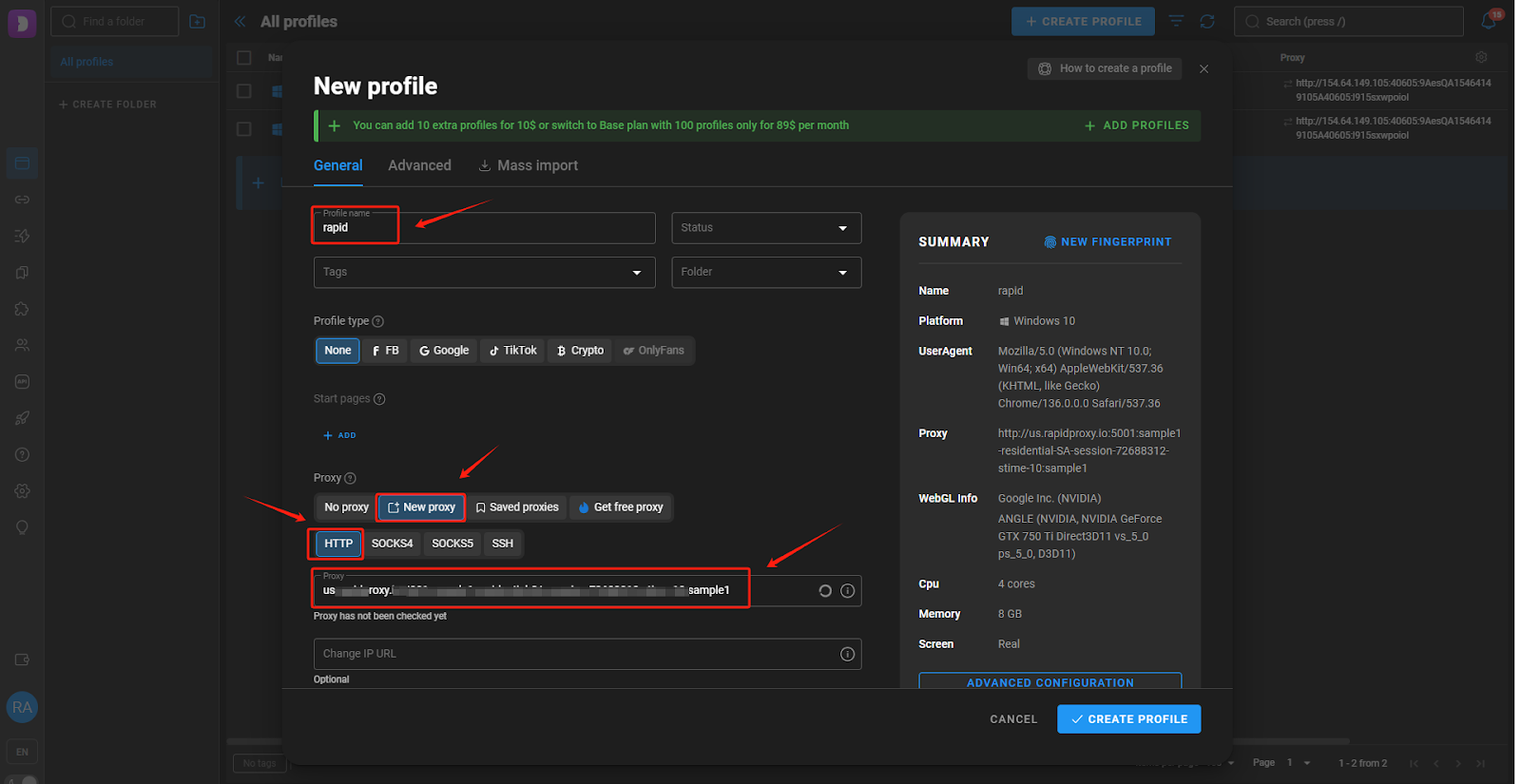The width and height of the screenshot is (1521, 784).
Task: Click the notification bell icon
Action: pyautogui.click(x=1489, y=21)
